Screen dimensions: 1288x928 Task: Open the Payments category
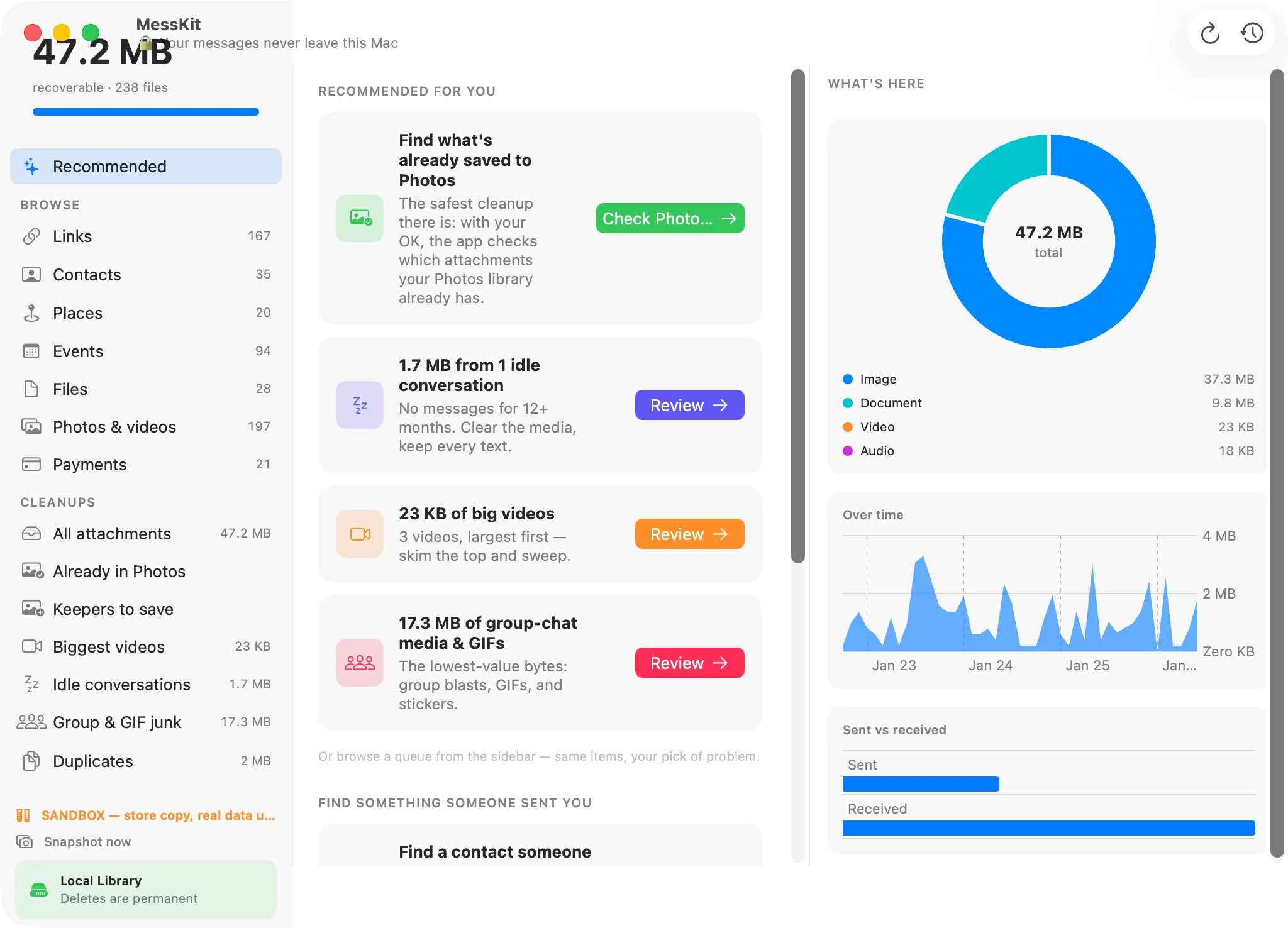coord(146,465)
